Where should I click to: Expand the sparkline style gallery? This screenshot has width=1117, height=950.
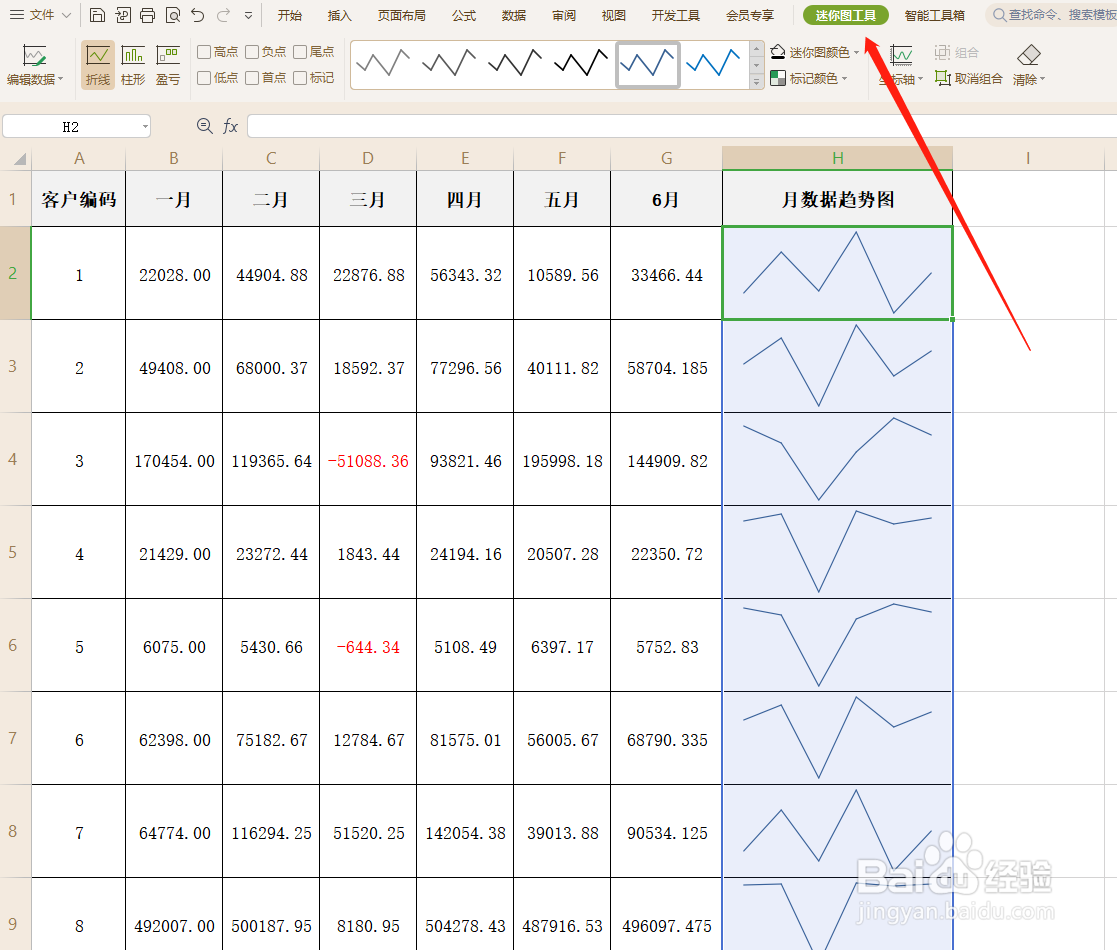[x=757, y=82]
